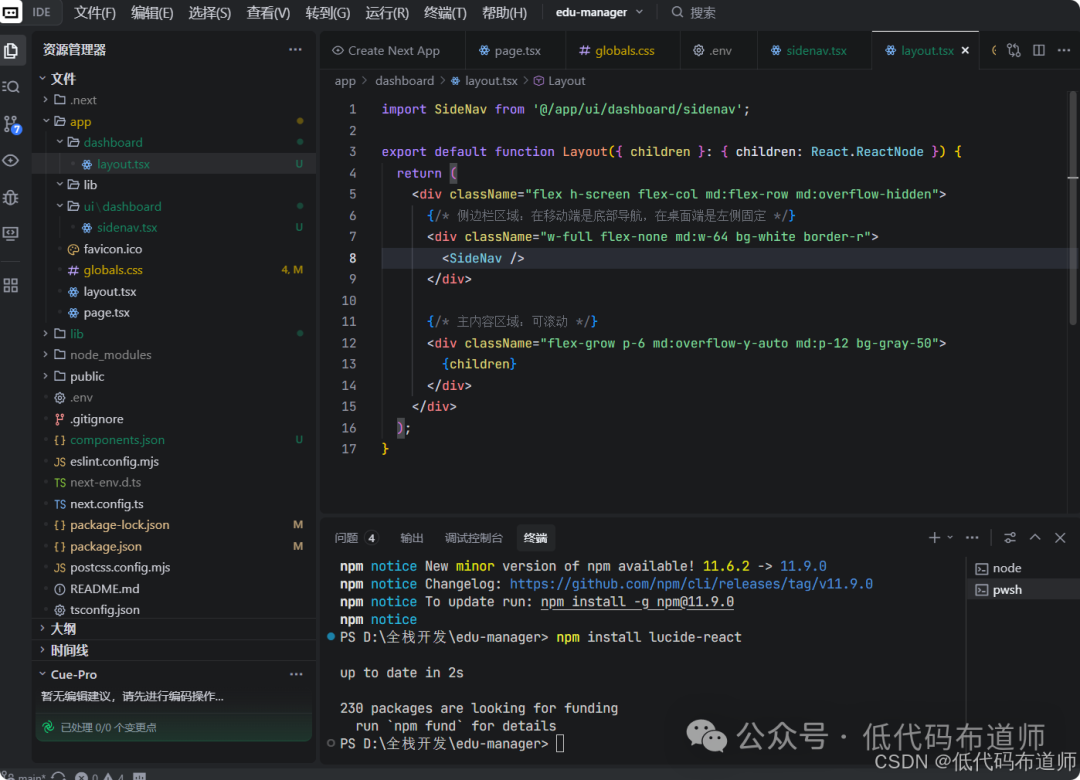The height and width of the screenshot is (780, 1080).
Task: Open the remote explorer monitor icon in the activity bar
Action: coord(11,233)
